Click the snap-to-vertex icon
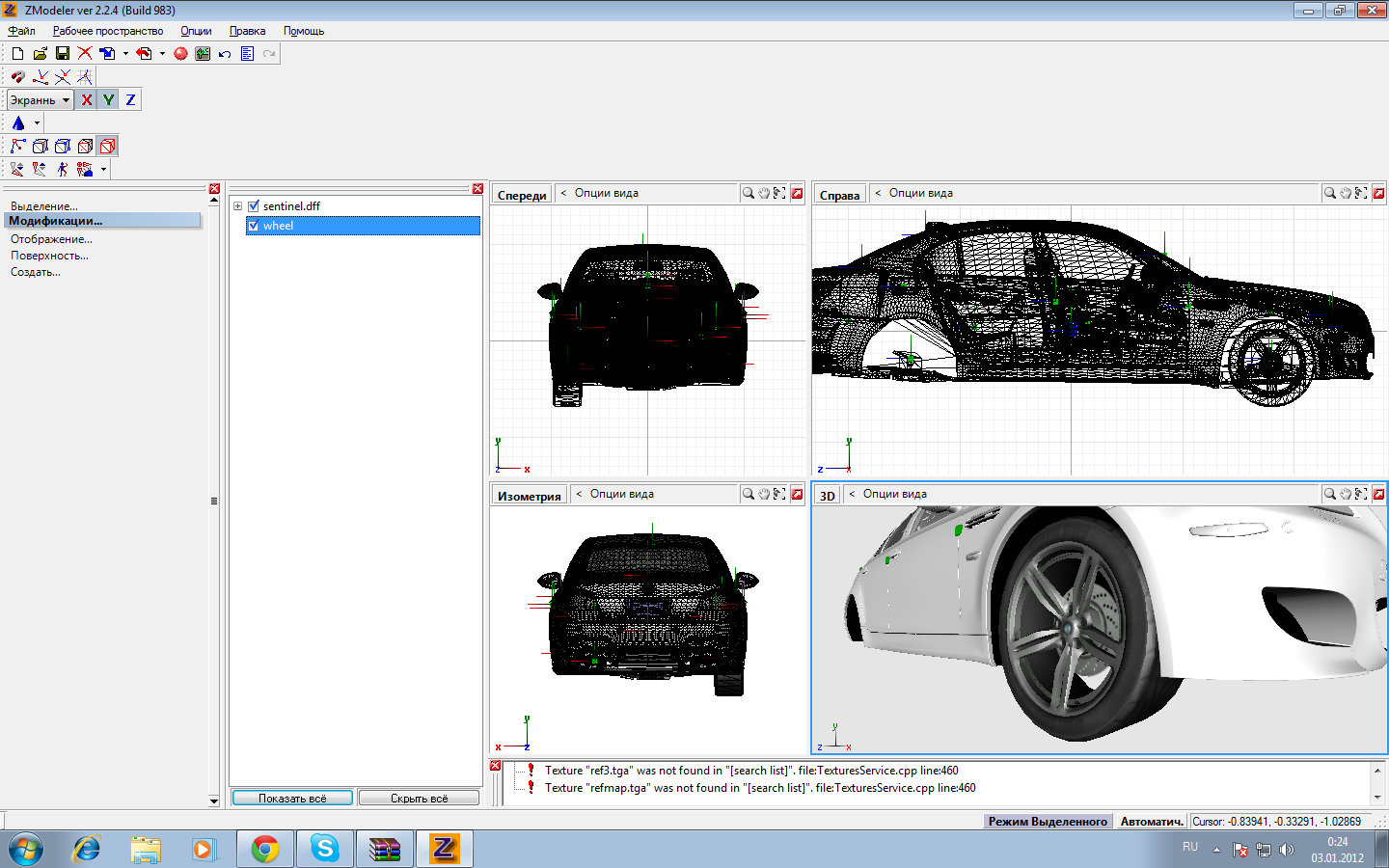The width and height of the screenshot is (1389, 868). (x=41, y=77)
